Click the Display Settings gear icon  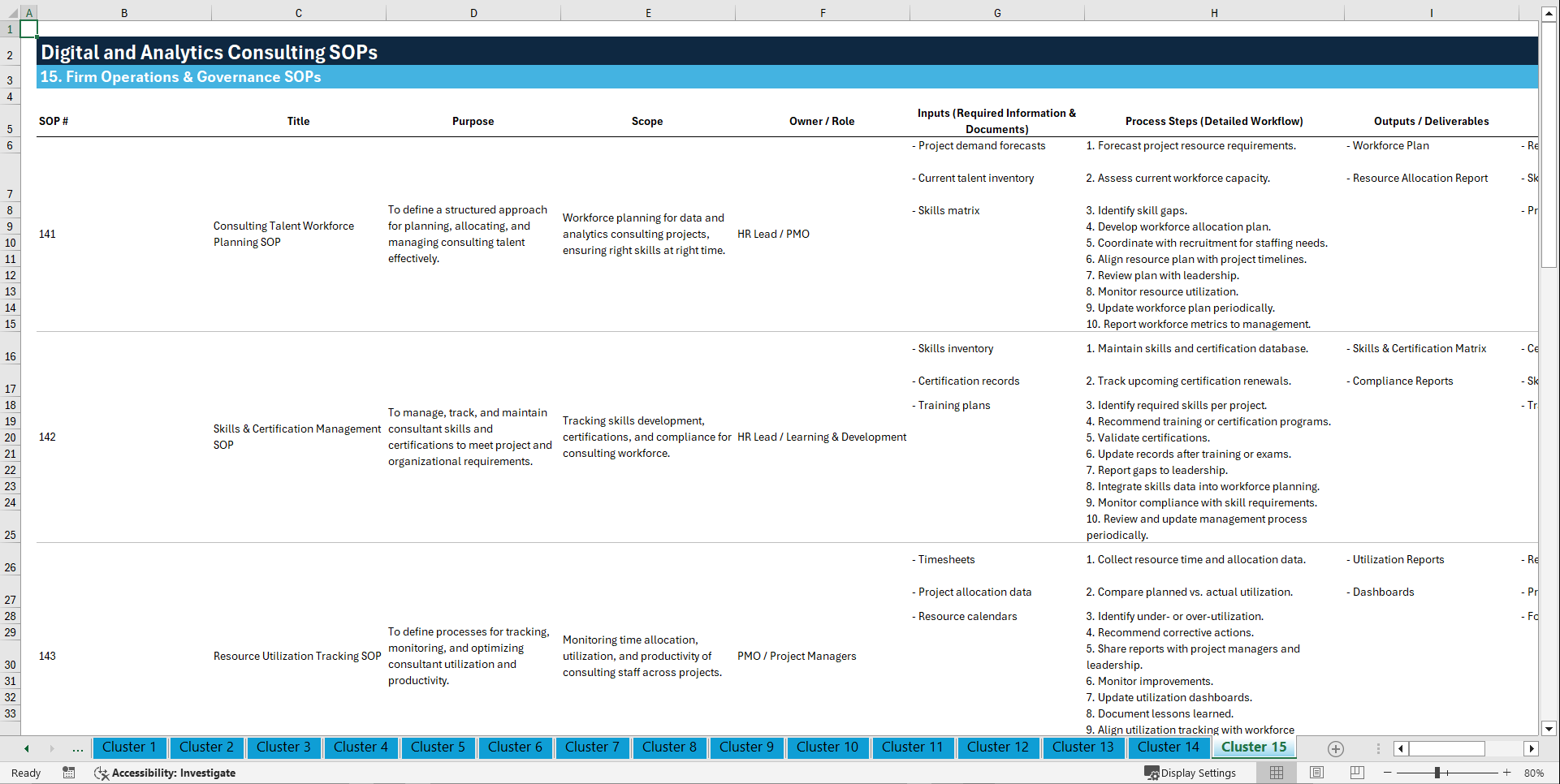pos(1153,773)
